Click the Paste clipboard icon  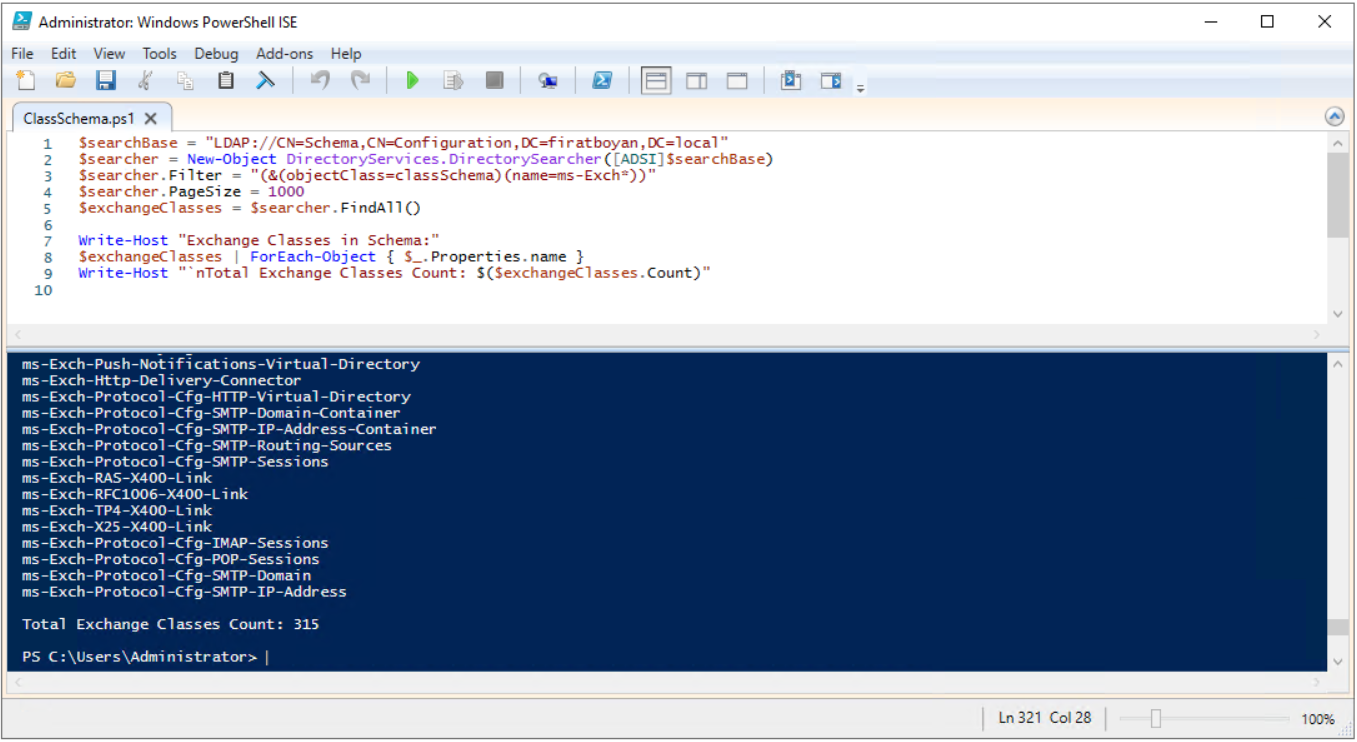pos(226,81)
